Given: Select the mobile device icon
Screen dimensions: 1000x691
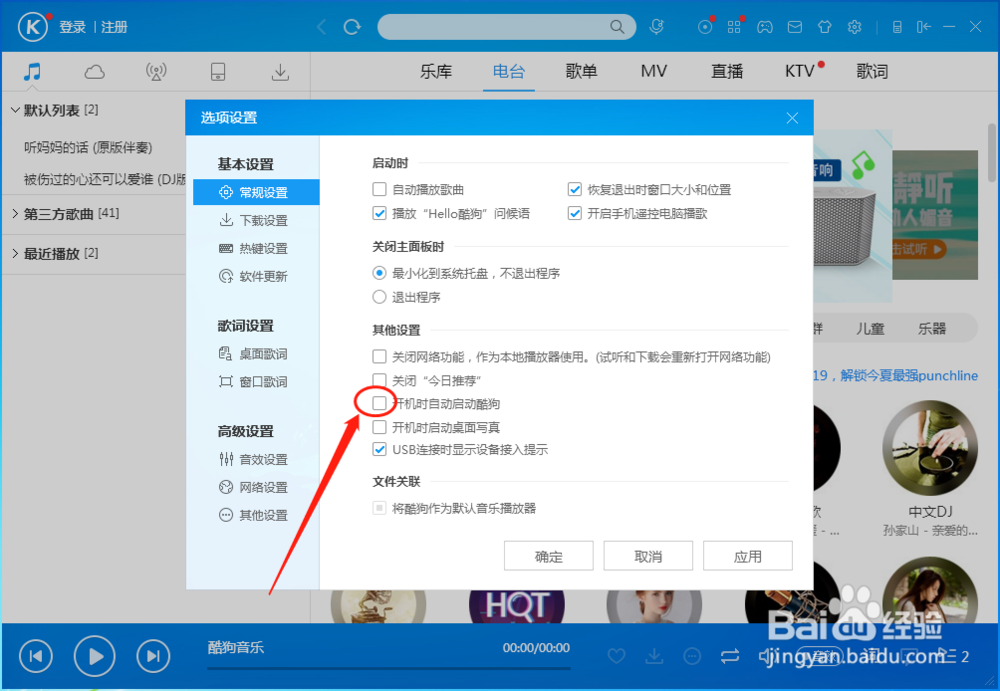Looking at the screenshot, I should (x=217, y=71).
